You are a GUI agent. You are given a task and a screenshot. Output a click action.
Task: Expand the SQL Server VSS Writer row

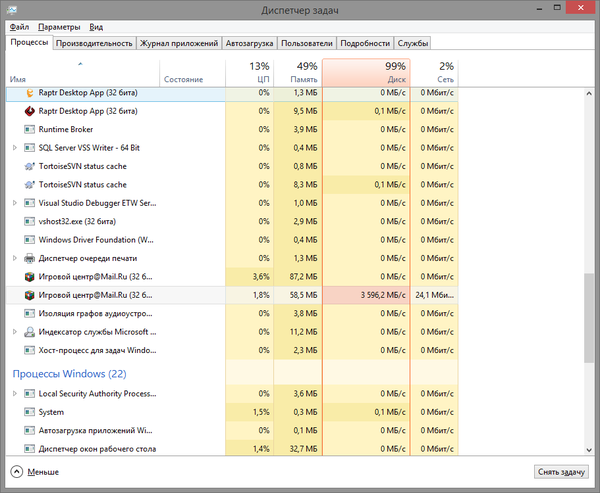(x=15, y=148)
